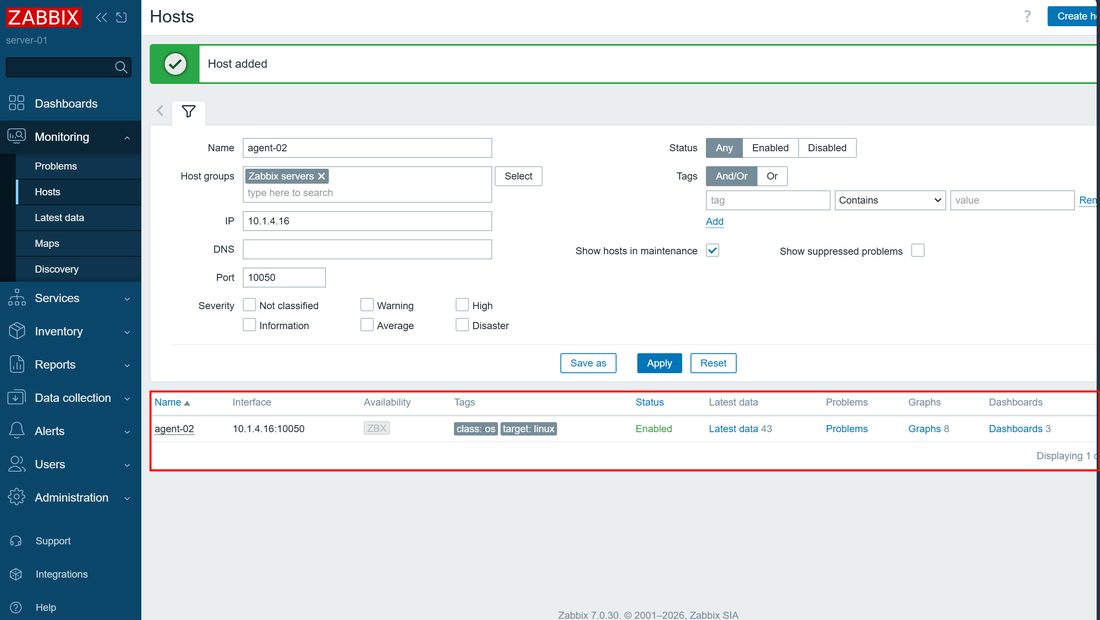The height and width of the screenshot is (620, 1100).
Task: Check the Disaster severity box
Action: (x=462, y=324)
